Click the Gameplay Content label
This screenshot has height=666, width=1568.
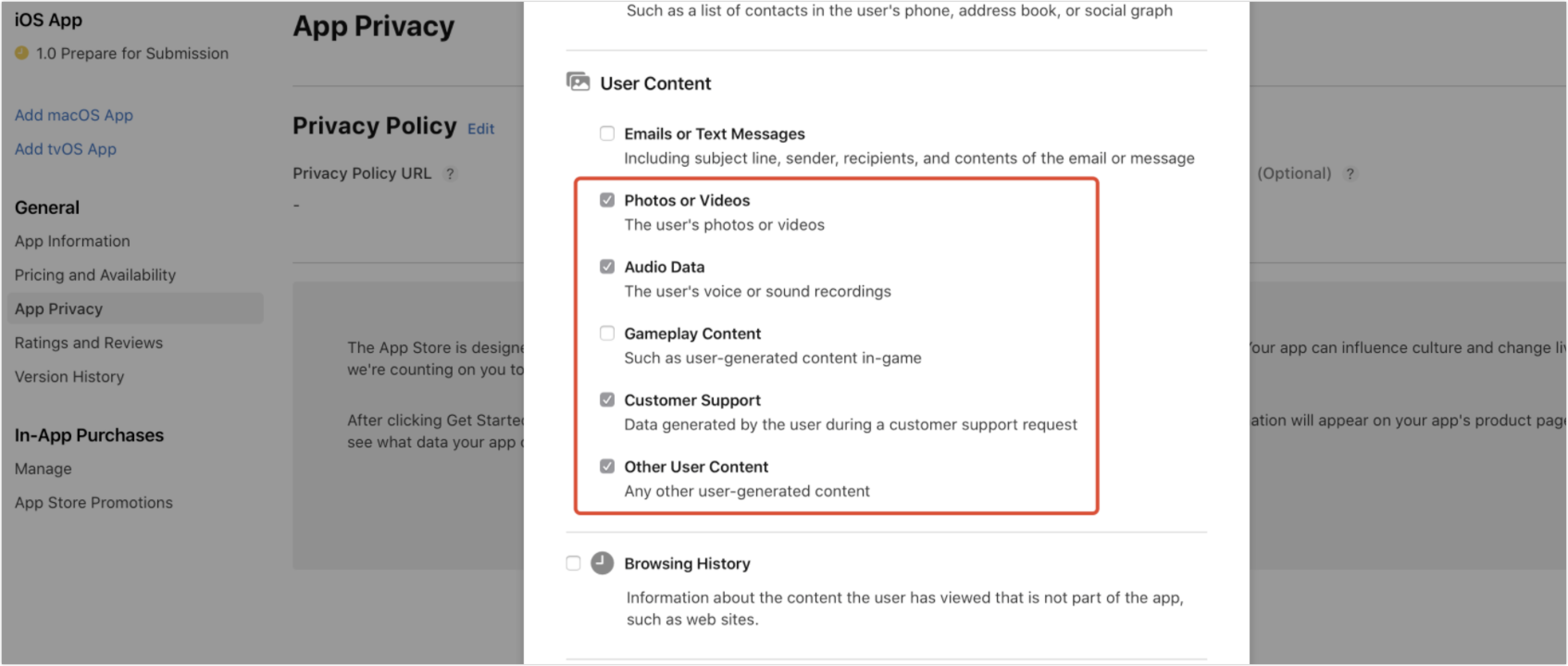[x=692, y=333]
